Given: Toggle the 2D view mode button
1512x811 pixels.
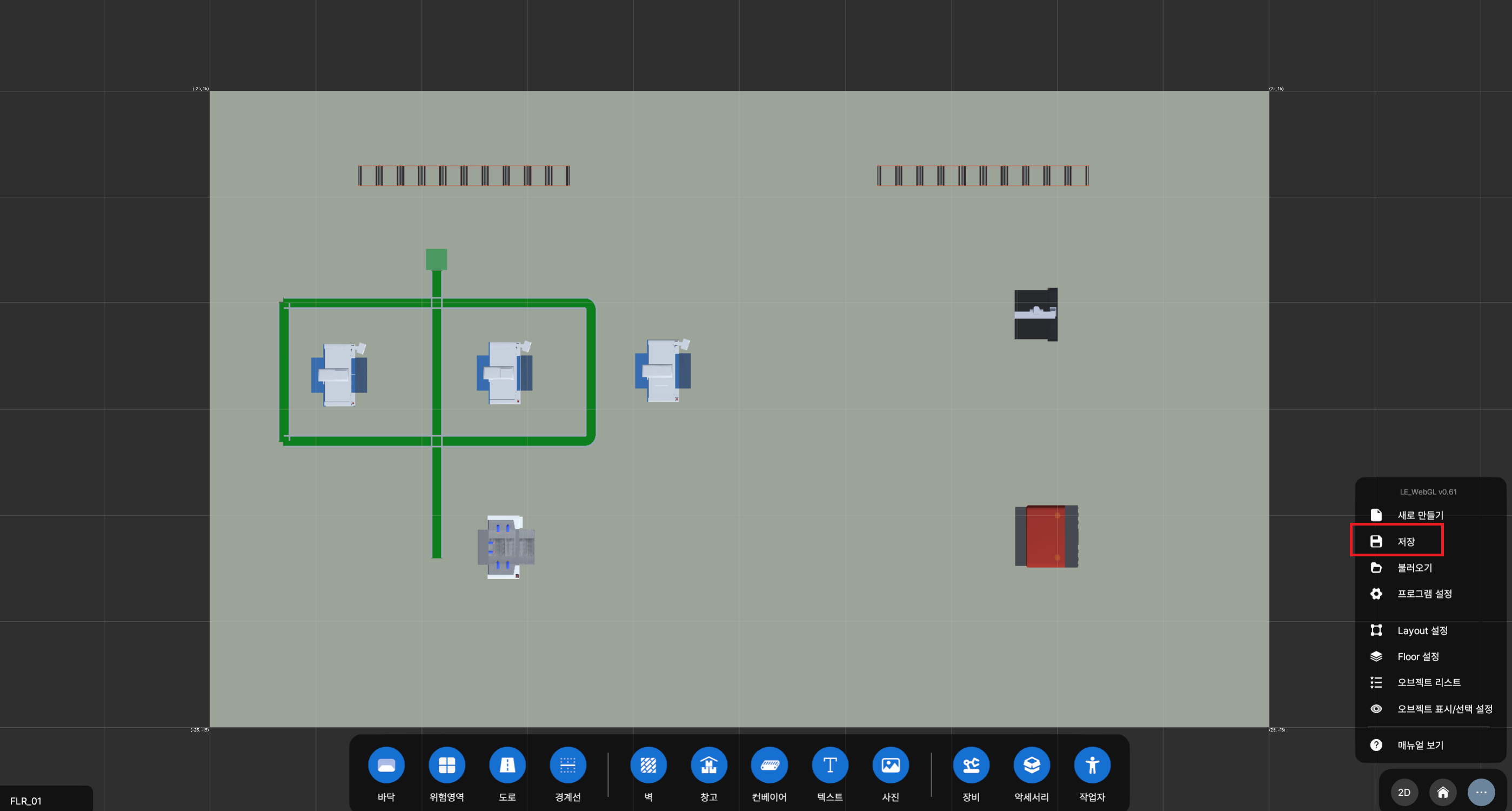Looking at the screenshot, I should point(1404,792).
